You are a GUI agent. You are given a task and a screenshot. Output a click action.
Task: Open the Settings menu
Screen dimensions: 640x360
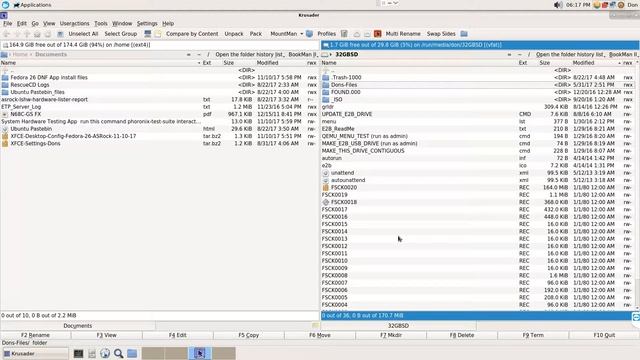[147, 24]
